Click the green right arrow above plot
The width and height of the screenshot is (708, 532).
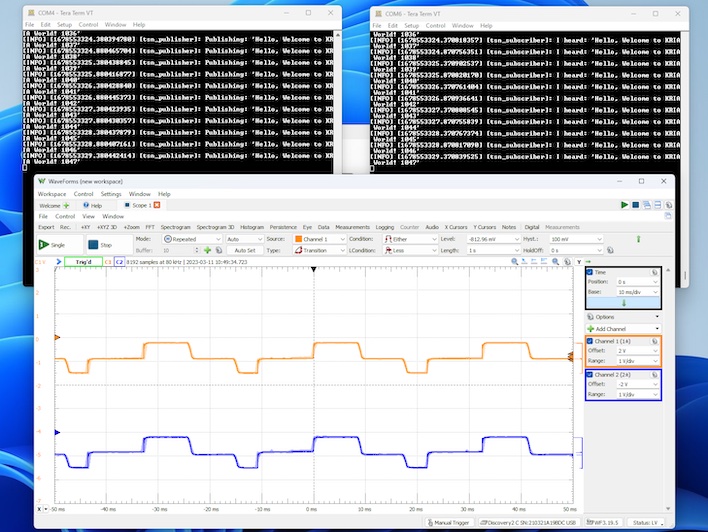(588, 261)
